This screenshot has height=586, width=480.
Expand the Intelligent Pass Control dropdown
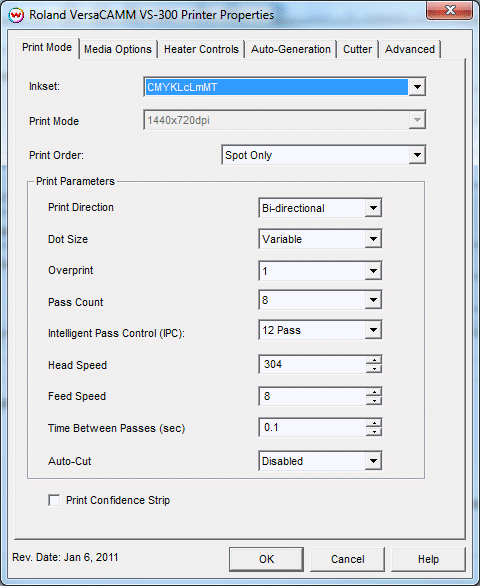373,330
